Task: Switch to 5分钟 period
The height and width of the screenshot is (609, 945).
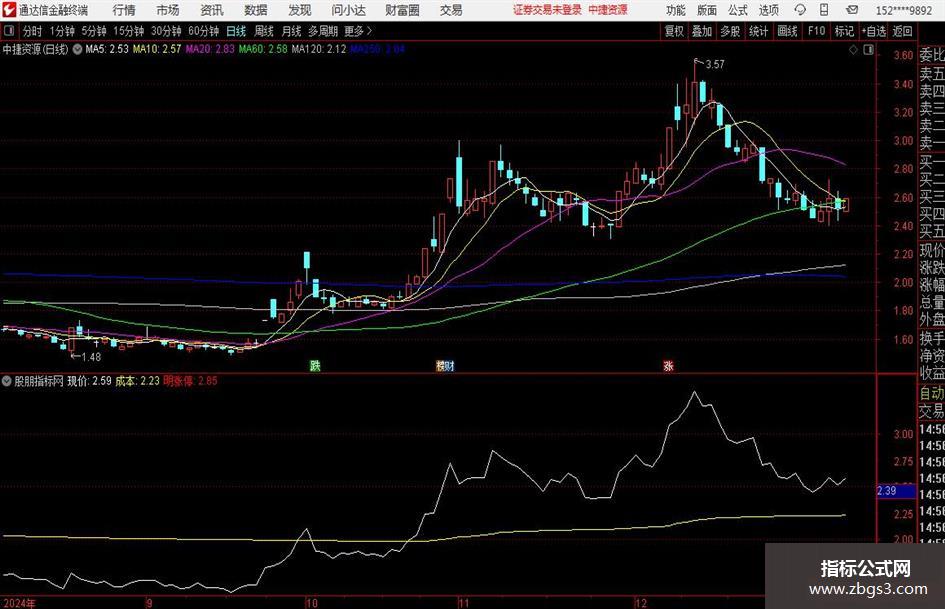Action: [94, 31]
